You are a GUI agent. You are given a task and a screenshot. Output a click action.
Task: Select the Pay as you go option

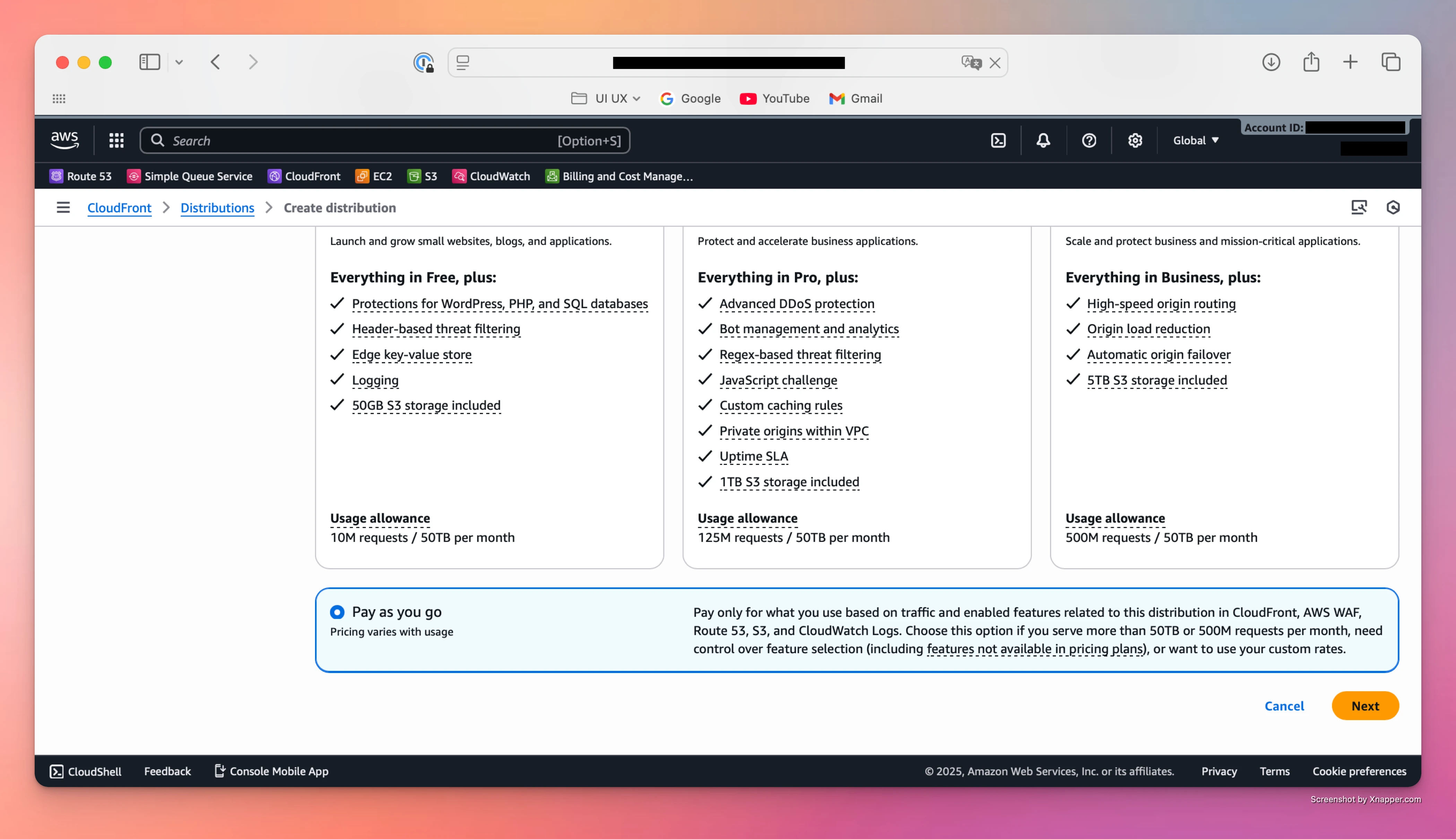tap(337, 612)
